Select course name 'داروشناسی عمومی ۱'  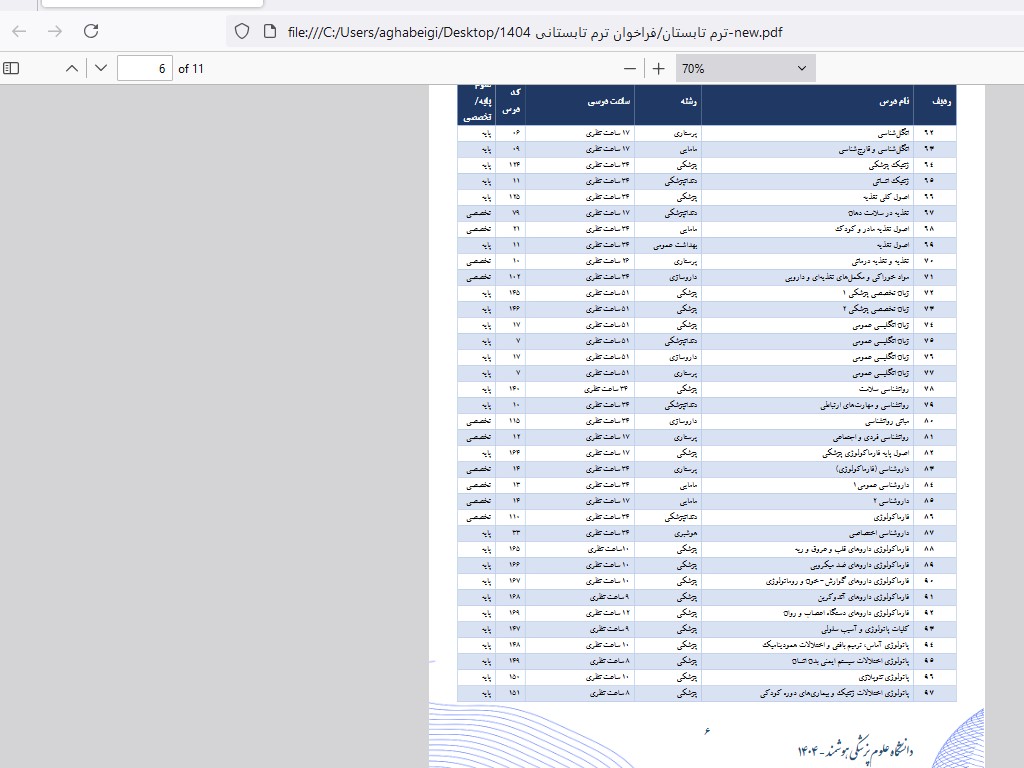pyautogui.click(x=881, y=485)
